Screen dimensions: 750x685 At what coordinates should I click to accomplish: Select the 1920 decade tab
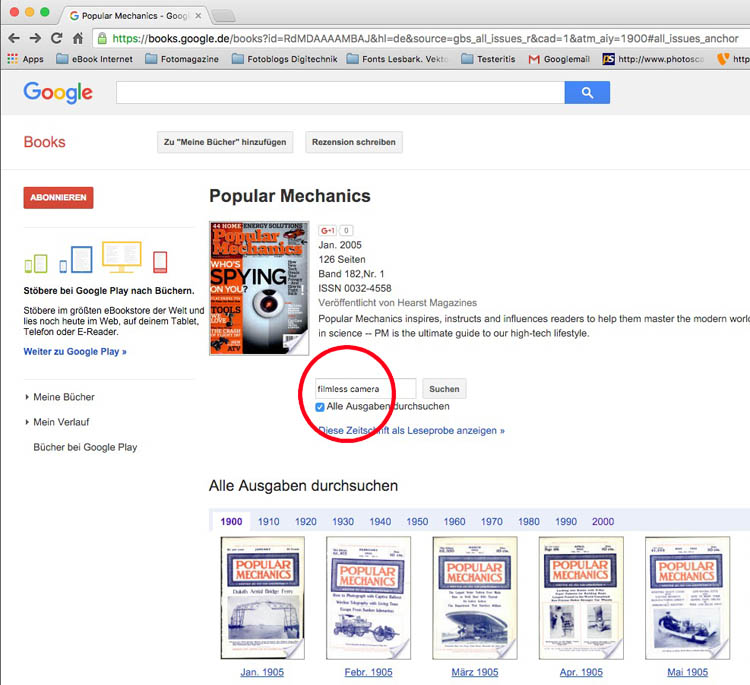pyautogui.click(x=306, y=521)
